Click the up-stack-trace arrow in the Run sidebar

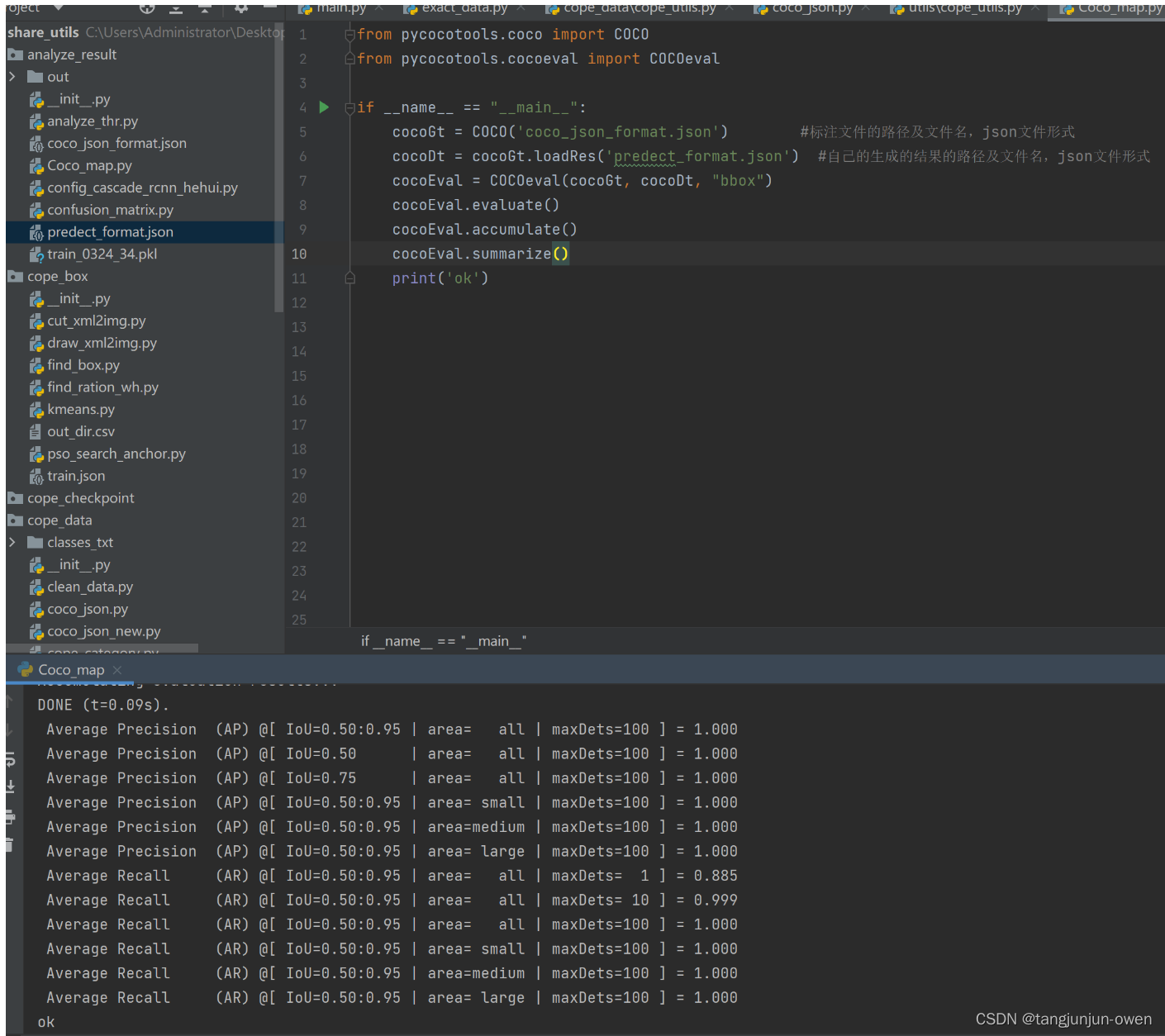coord(10,701)
